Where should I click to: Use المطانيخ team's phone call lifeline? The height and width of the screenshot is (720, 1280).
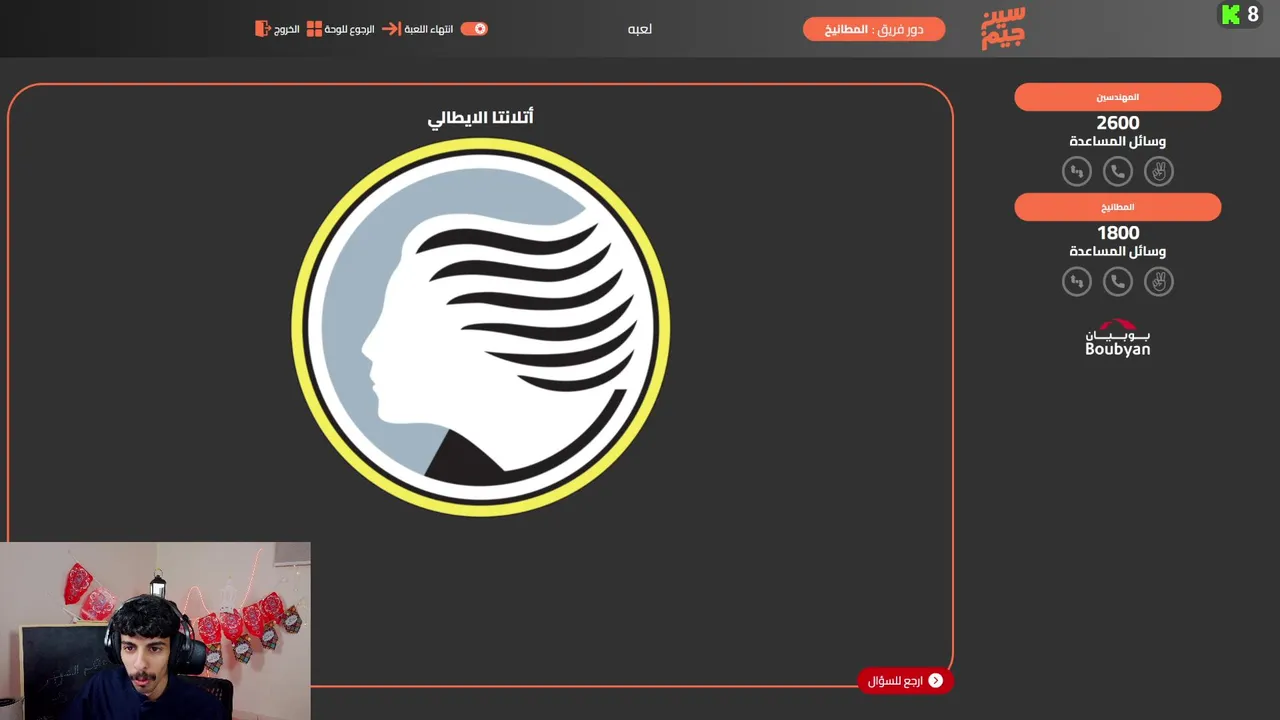[x=1118, y=282]
